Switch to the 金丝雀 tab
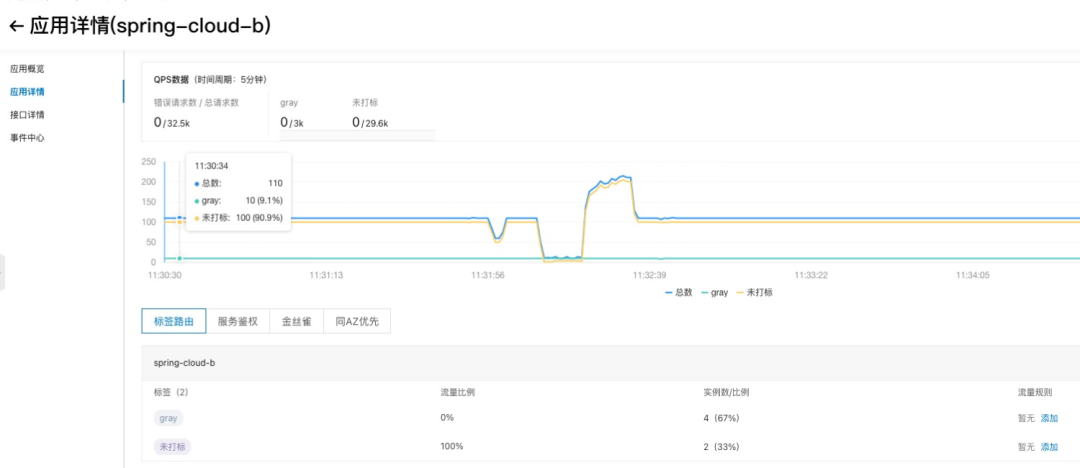This screenshot has width=1080, height=468. tap(296, 321)
